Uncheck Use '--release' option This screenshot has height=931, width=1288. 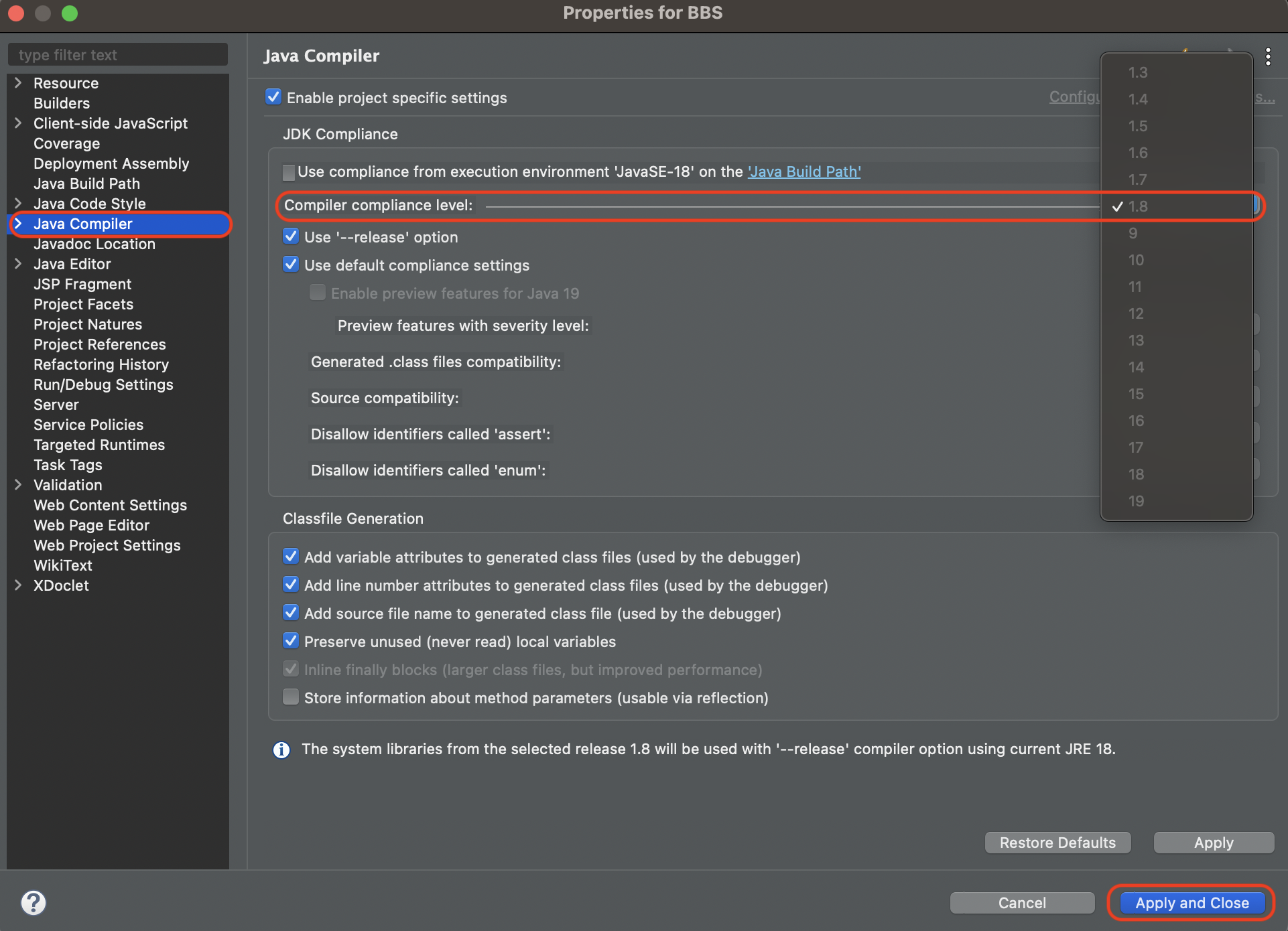pyautogui.click(x=291, y=236)
